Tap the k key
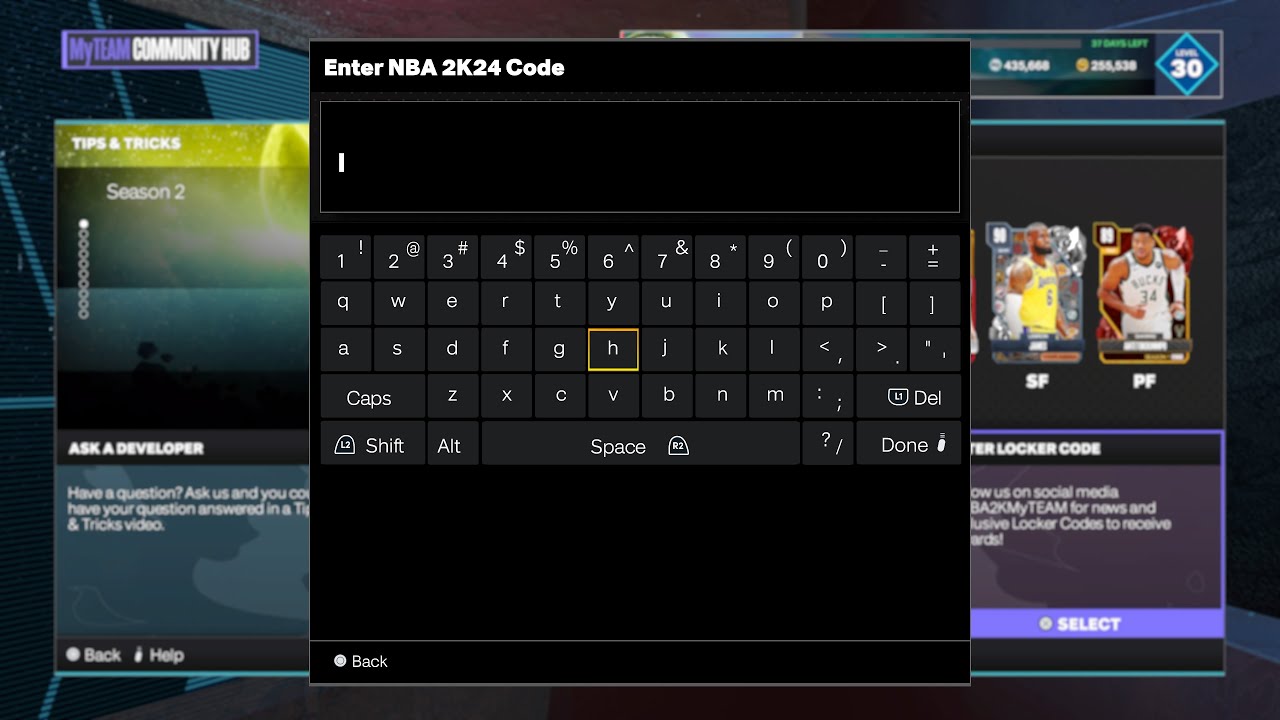This screenshot has width=1280, height=720. pos(720,350)
